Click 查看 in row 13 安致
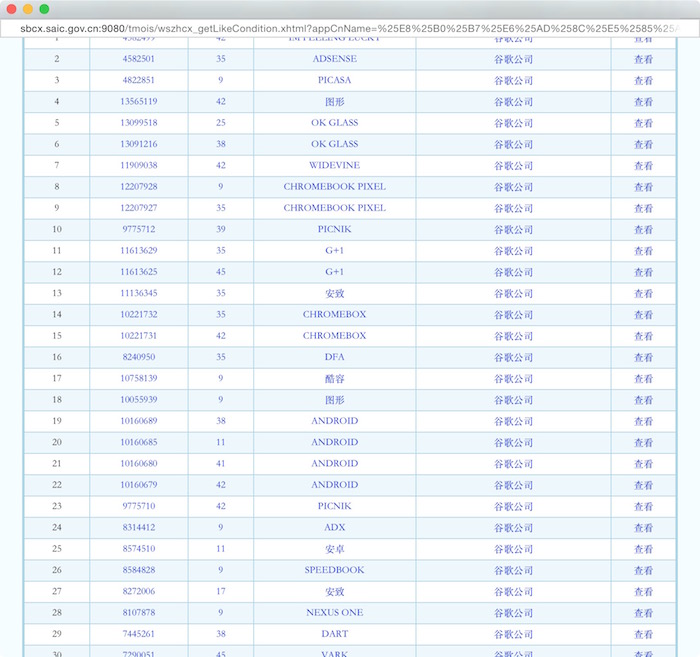This screenshot has width=700, height=657. click(643, 294)
